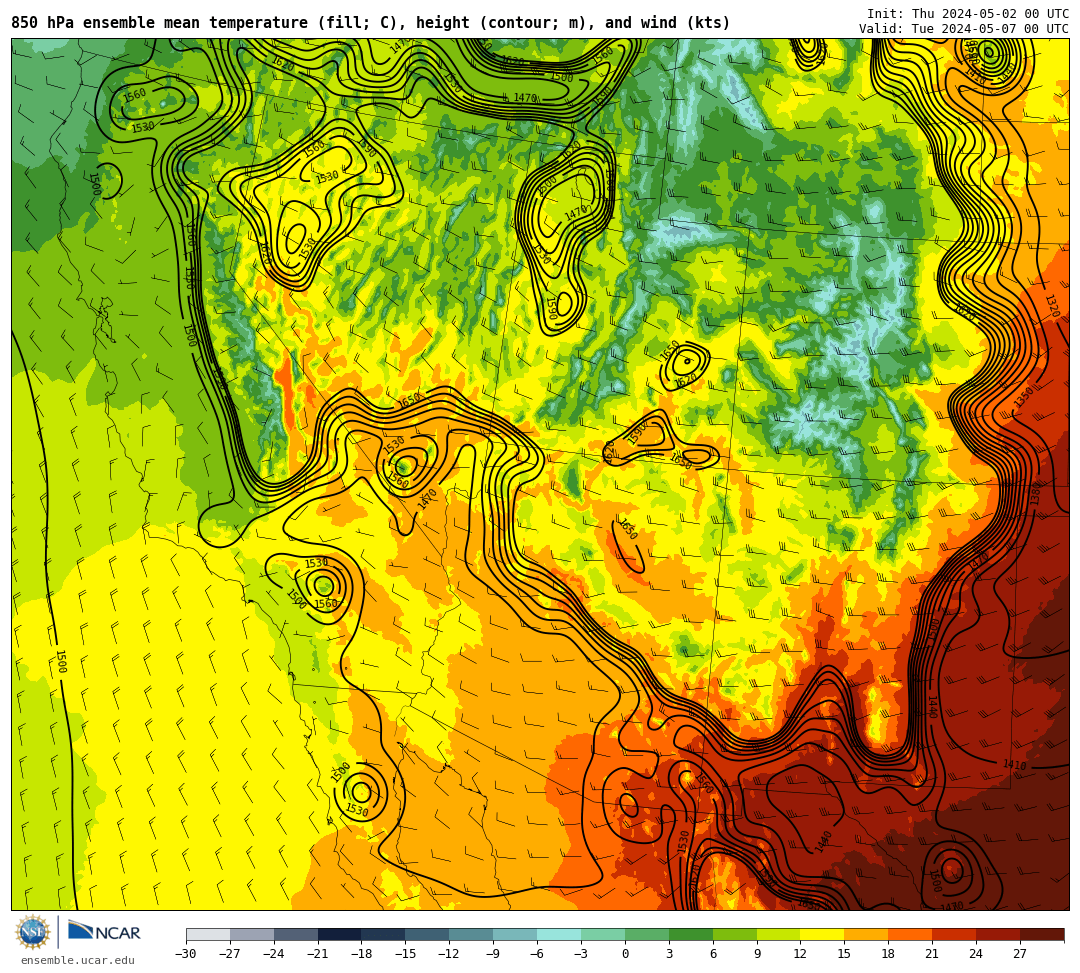The height and width of the screenshot is (973, 1080).
Task: Click the 27 colorbar tick label
Action: point(1020,954)
